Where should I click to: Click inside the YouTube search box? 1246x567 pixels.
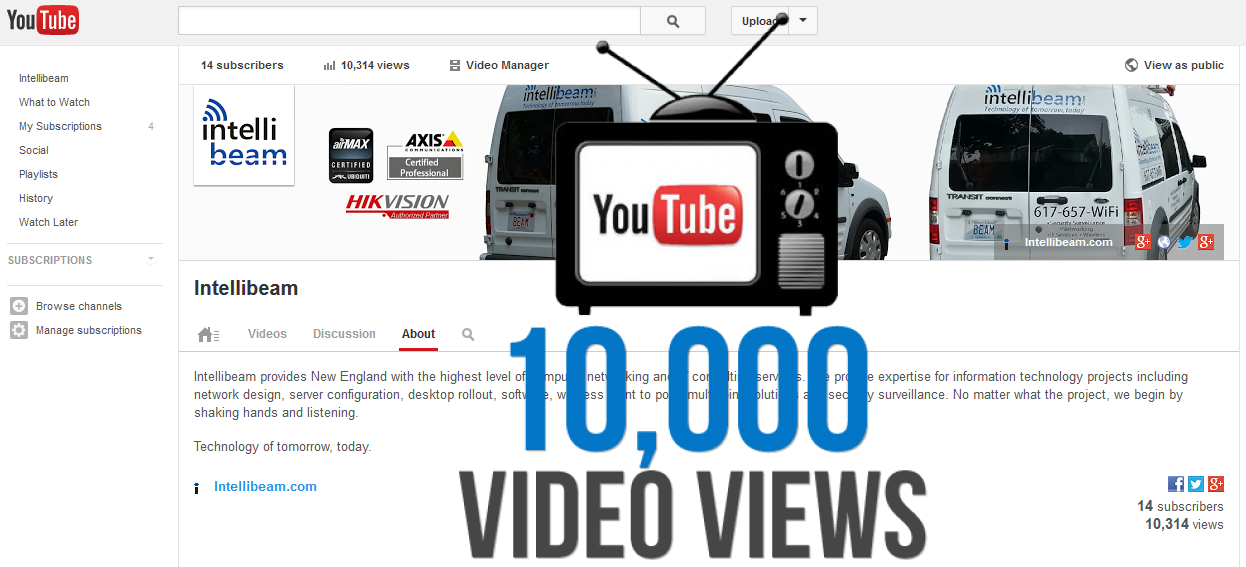pos(409,21)
